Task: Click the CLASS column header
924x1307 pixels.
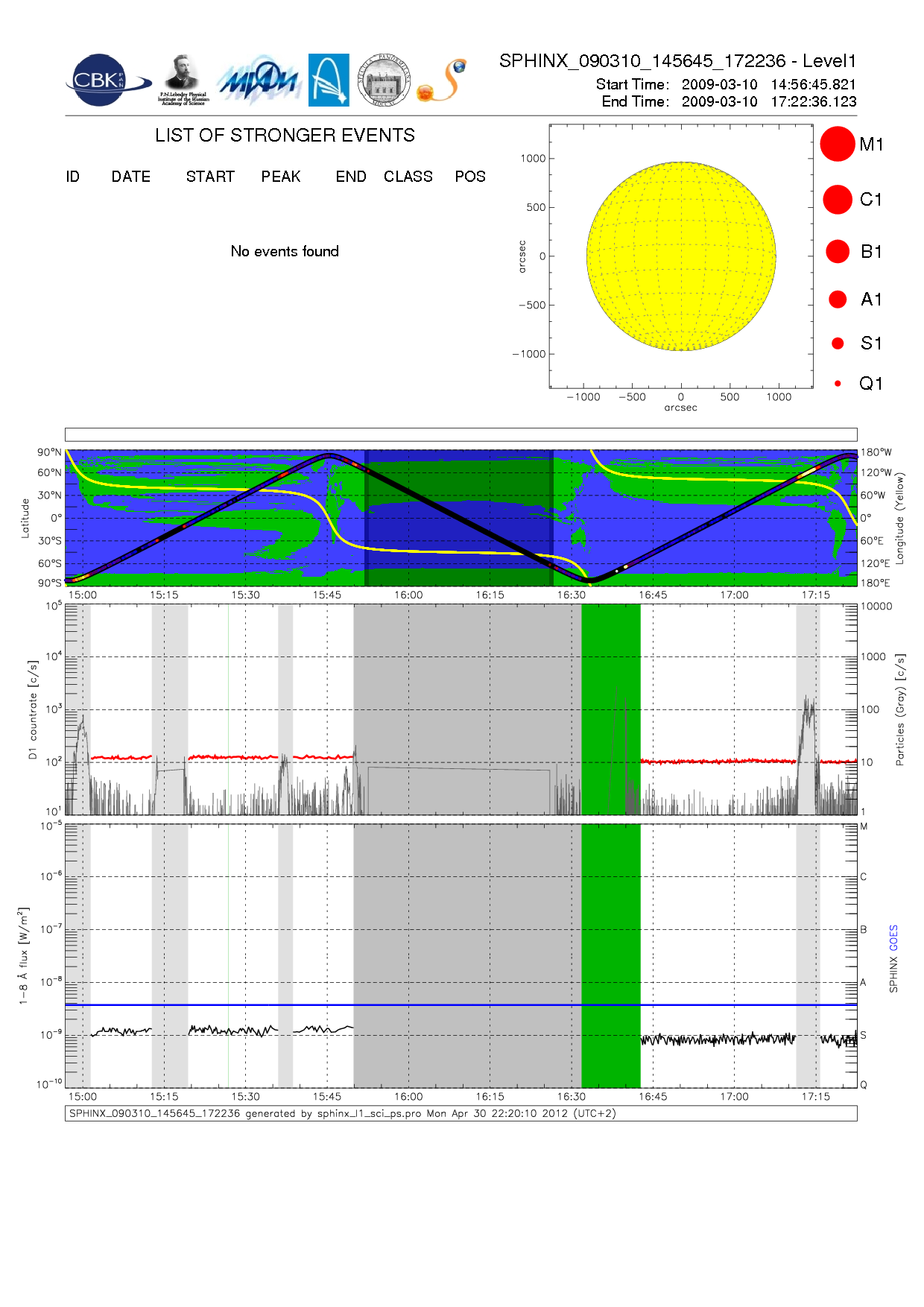Action: tap(408, 177)
